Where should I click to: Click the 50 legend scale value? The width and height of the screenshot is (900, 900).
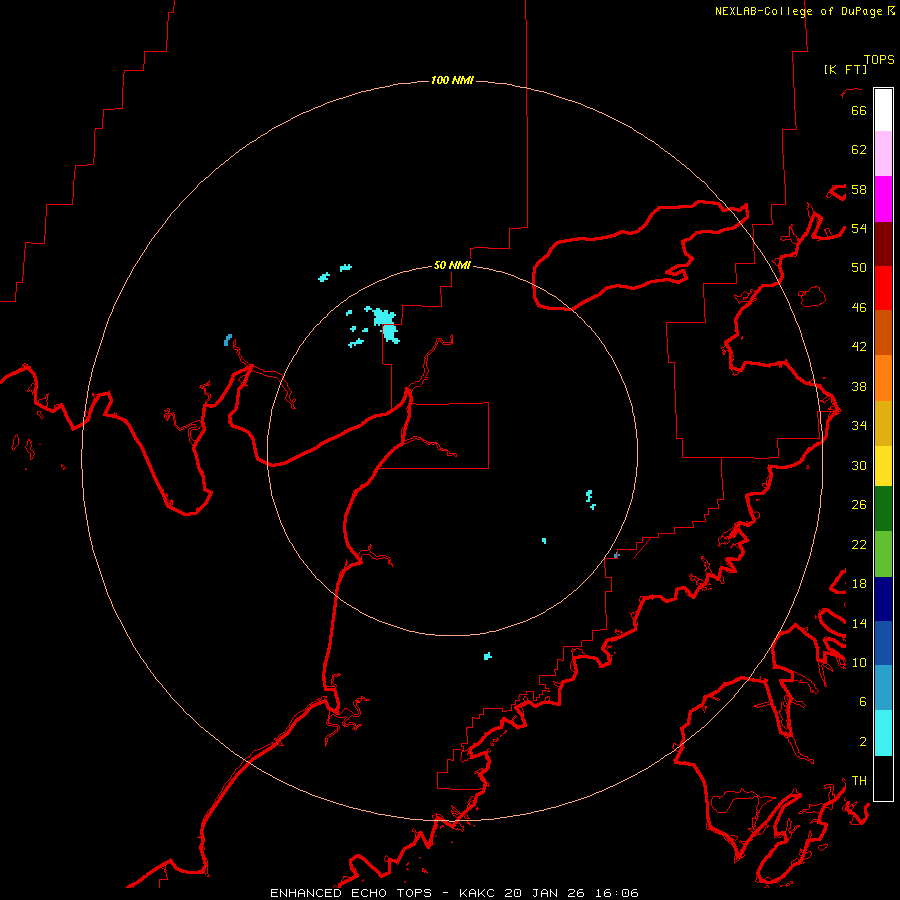(x=859, y=268)
